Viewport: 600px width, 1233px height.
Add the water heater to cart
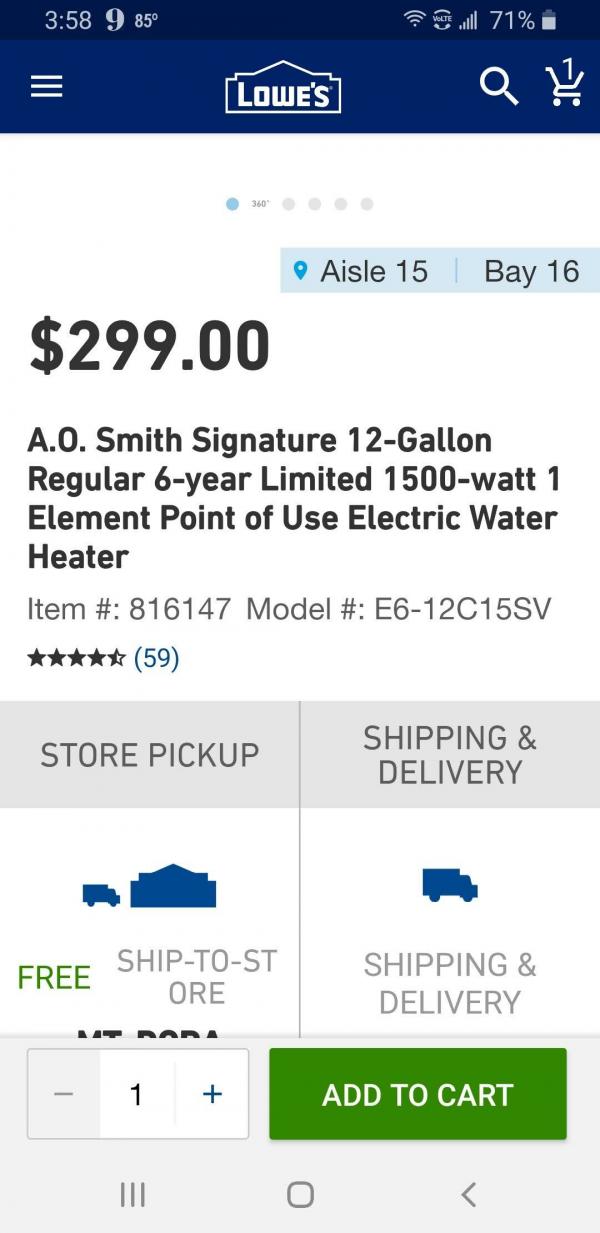(x=418, y=1094)
